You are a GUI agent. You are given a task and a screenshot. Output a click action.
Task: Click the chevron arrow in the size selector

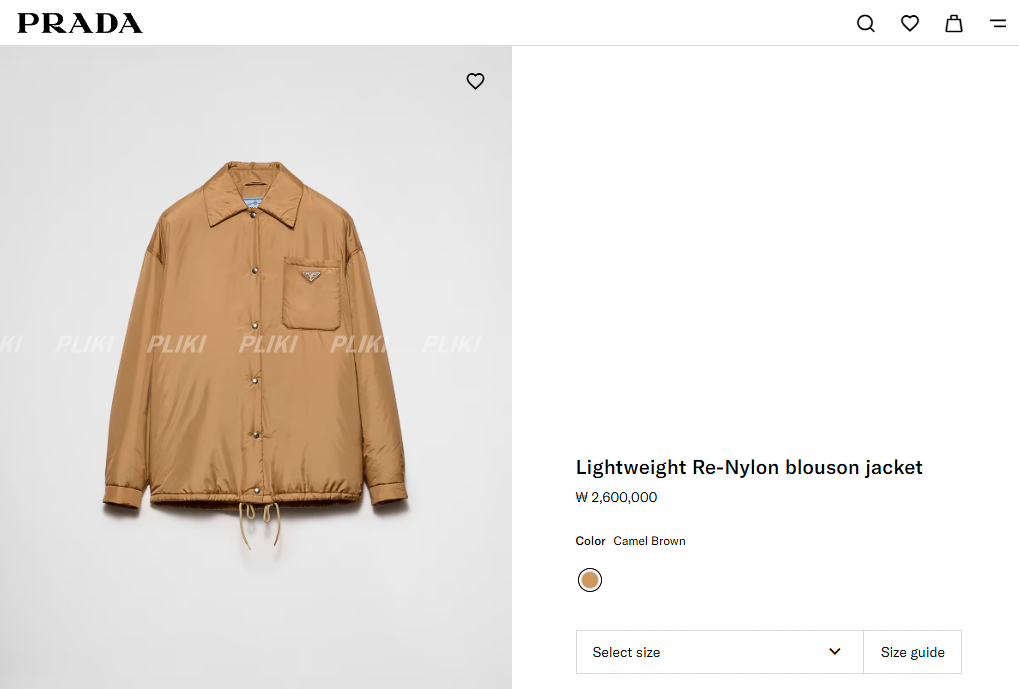coord(835,652)
